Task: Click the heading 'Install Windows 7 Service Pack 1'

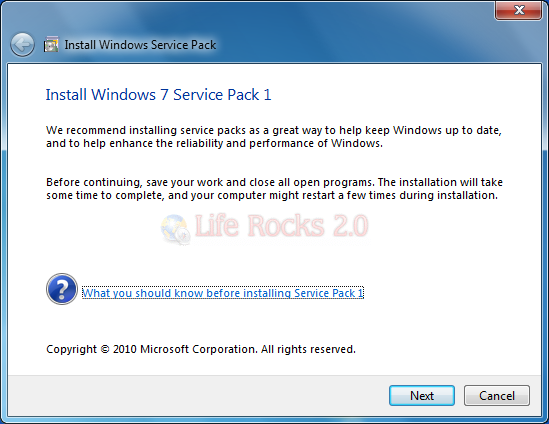Action: click(159, 95)
